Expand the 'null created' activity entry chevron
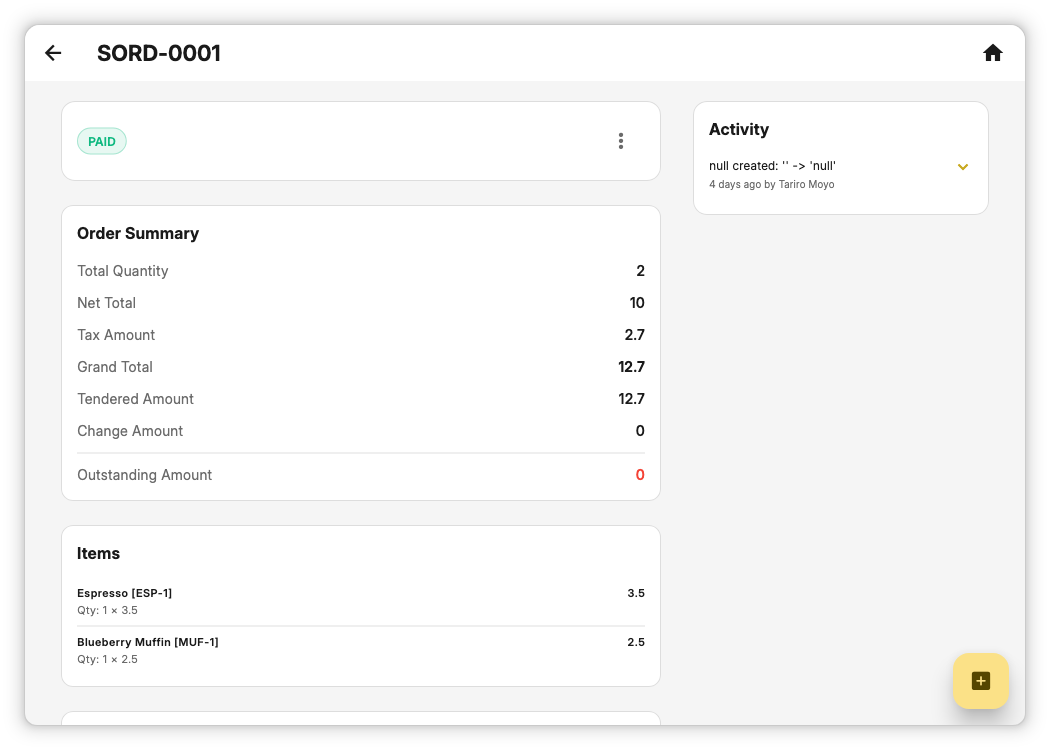 click(x=962, y=167)
